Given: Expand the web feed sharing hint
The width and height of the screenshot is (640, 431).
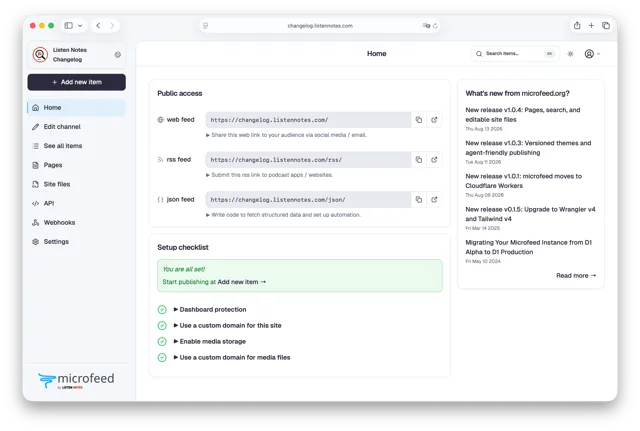Looking at the screenshot, I should point(286,135).
